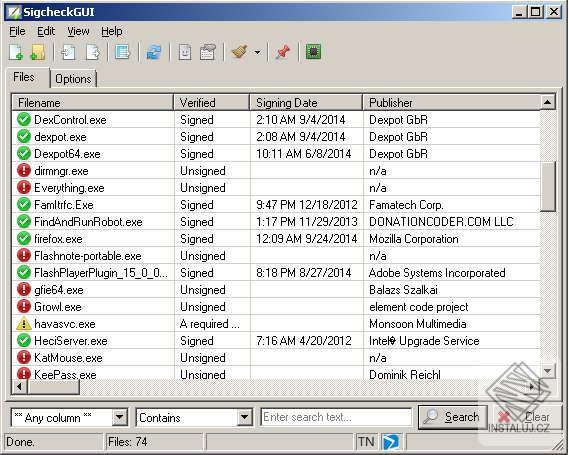Click the green check icon beside firefox.exe
The height and width of the screenshot is (455, 569).
pos(24,238)
